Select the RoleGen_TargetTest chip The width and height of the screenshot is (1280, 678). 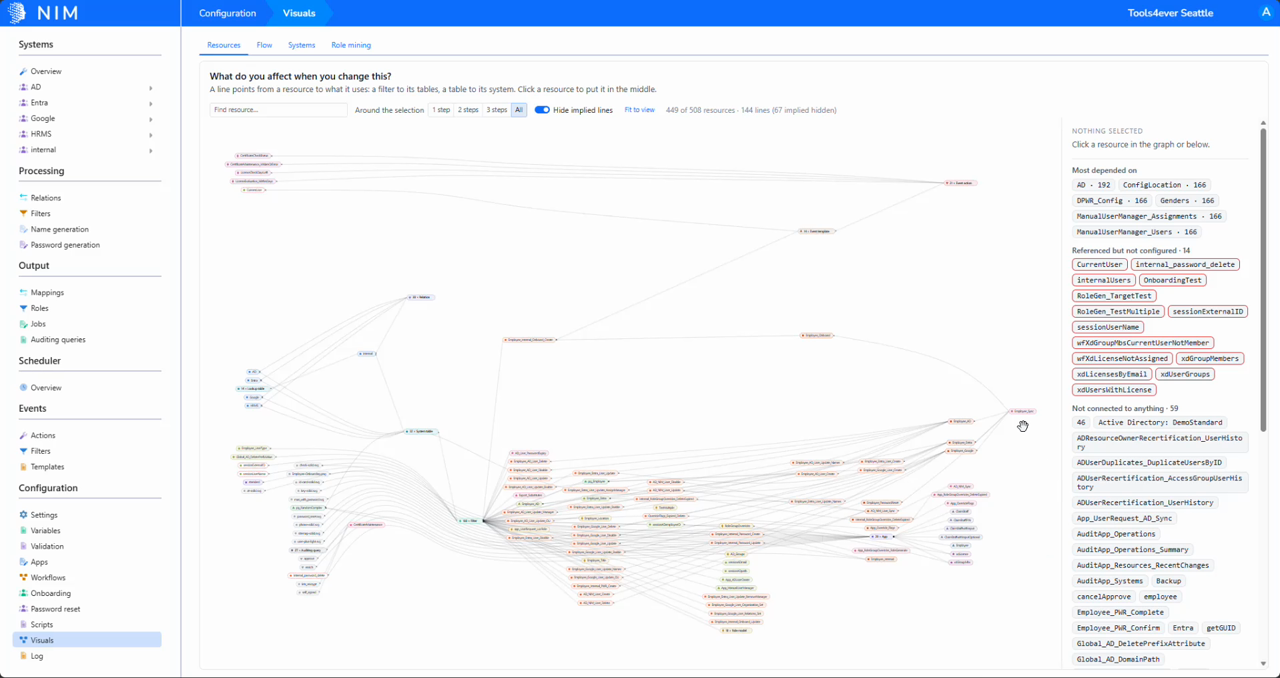pyautogui.click(x=1114, y=296)
